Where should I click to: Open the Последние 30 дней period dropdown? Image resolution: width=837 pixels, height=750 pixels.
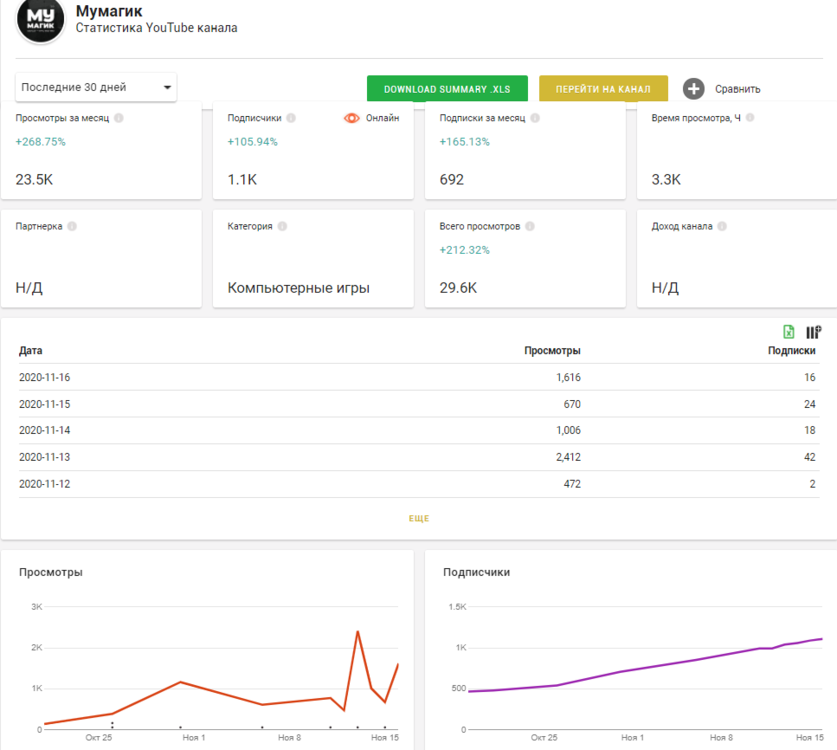96,88
